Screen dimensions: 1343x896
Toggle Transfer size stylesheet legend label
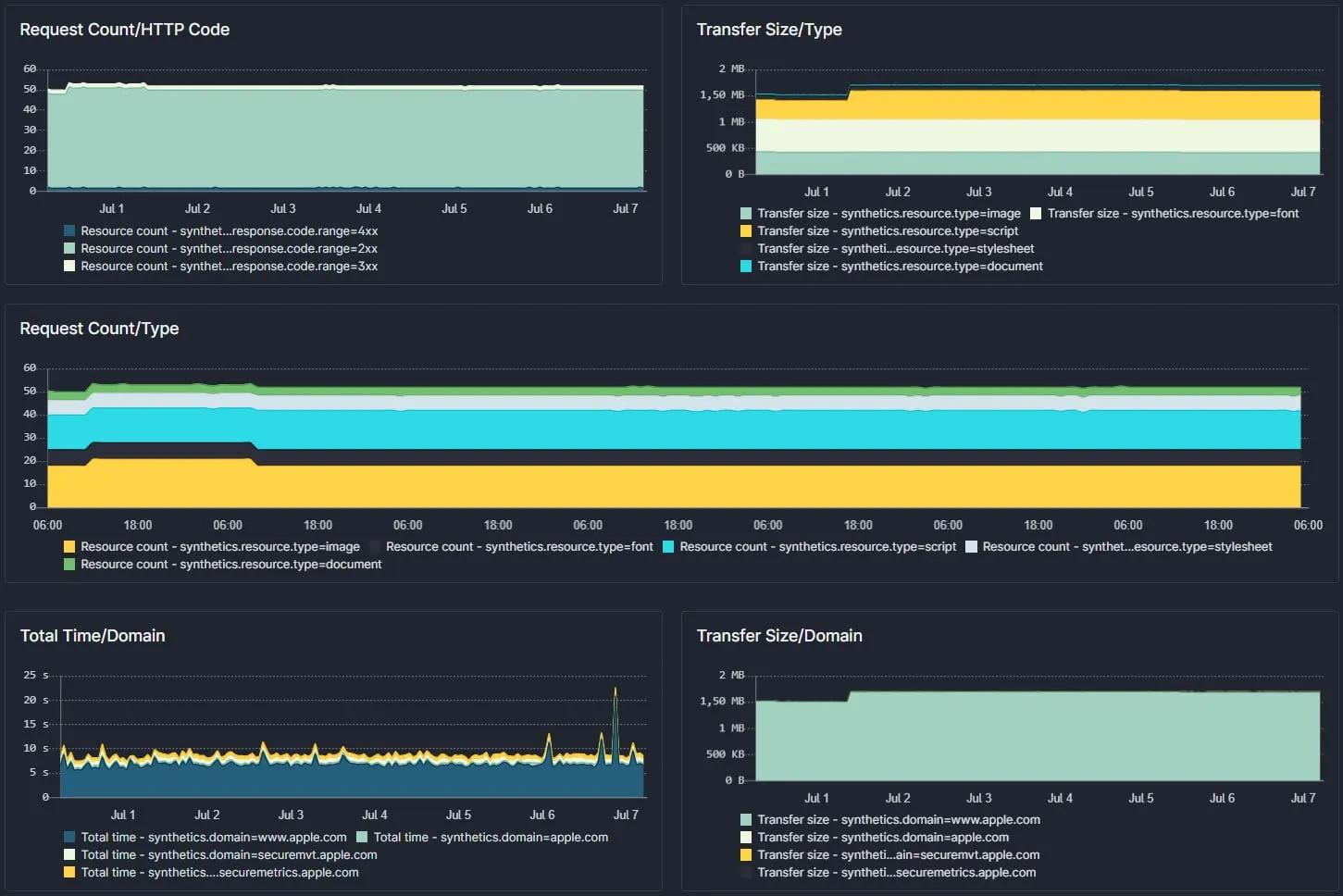pos(895,249)
